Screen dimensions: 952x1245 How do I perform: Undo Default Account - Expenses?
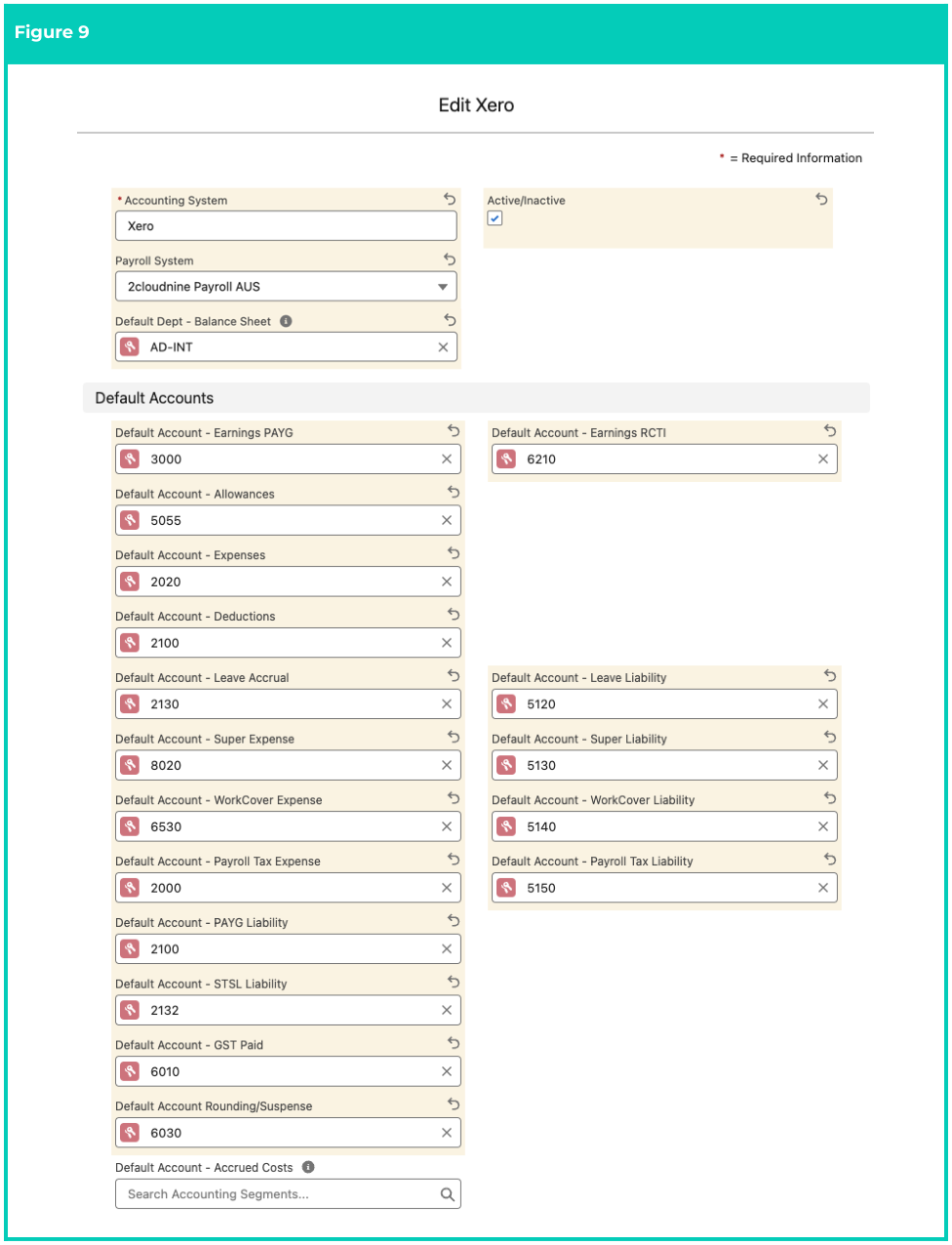point(454,553)
